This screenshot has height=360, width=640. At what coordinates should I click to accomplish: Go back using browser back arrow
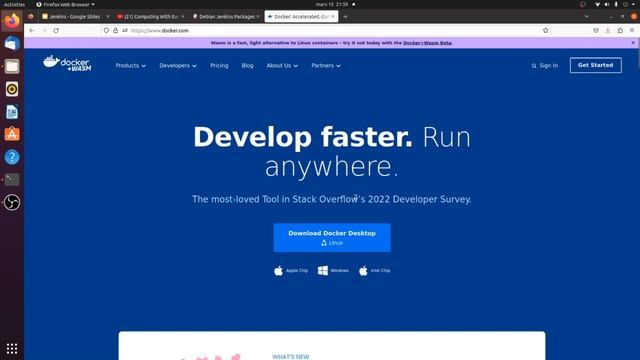[32, 31]
